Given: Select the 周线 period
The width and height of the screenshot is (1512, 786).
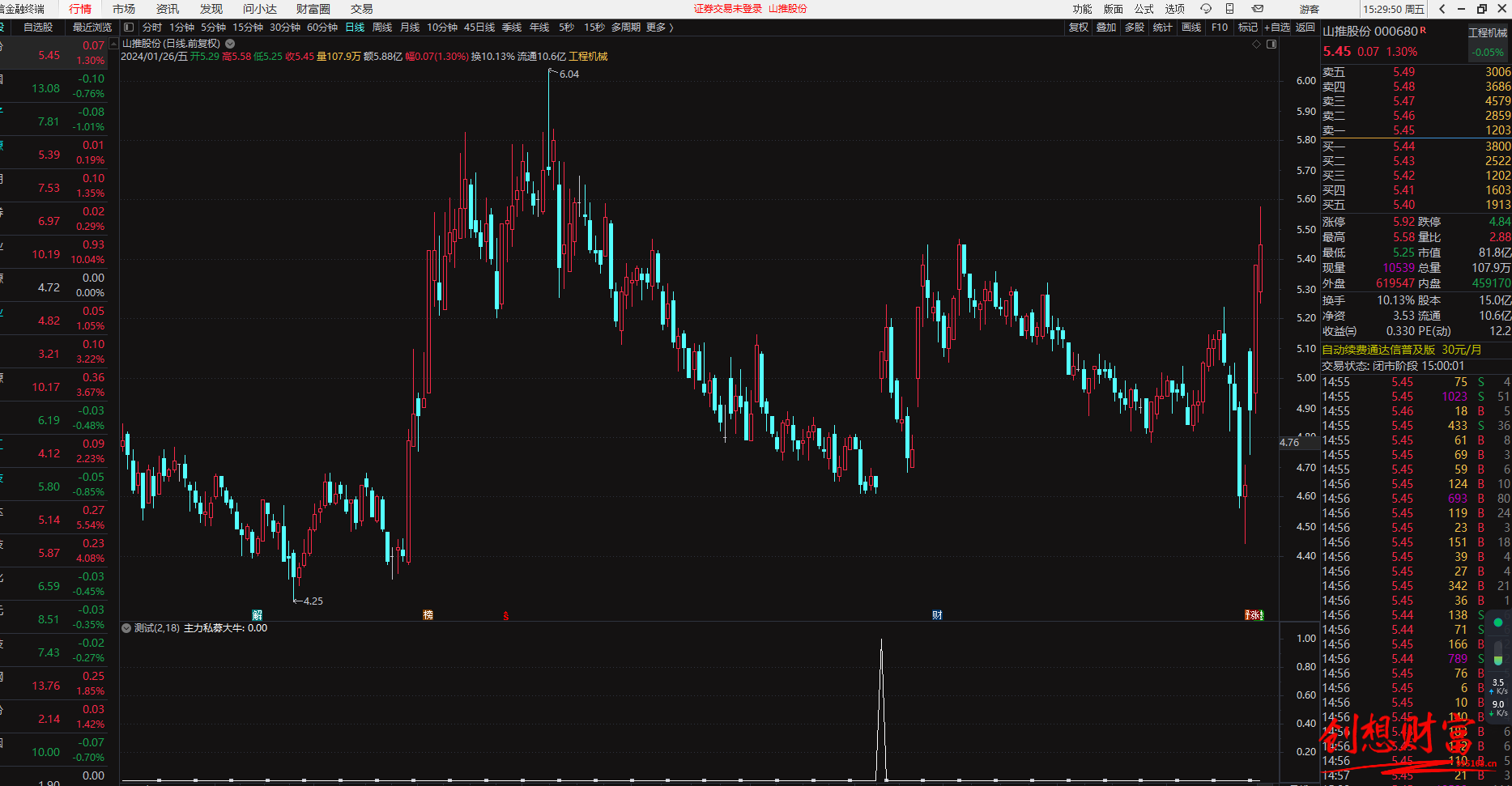Looking at the screenshot, I should coord(382,28).
